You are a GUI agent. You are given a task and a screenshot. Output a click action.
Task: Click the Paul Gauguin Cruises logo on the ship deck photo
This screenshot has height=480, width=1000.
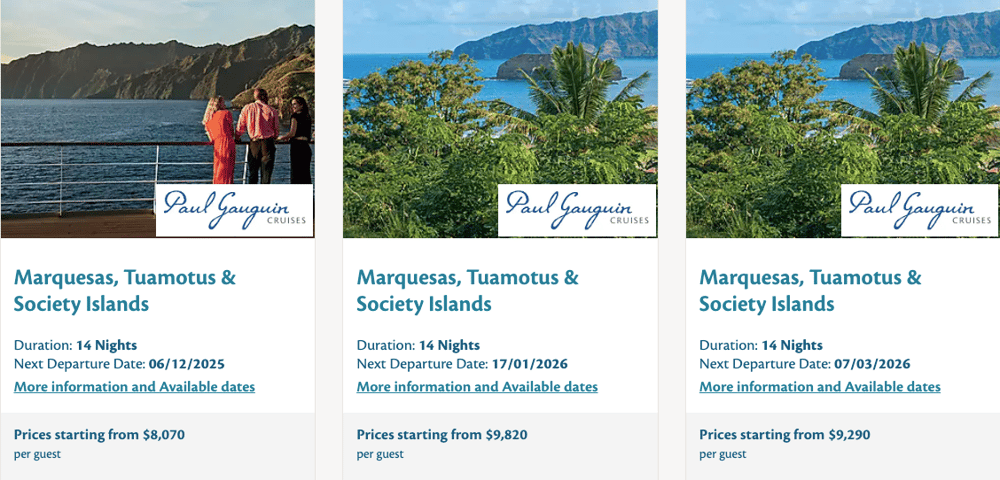click(235, 210)
